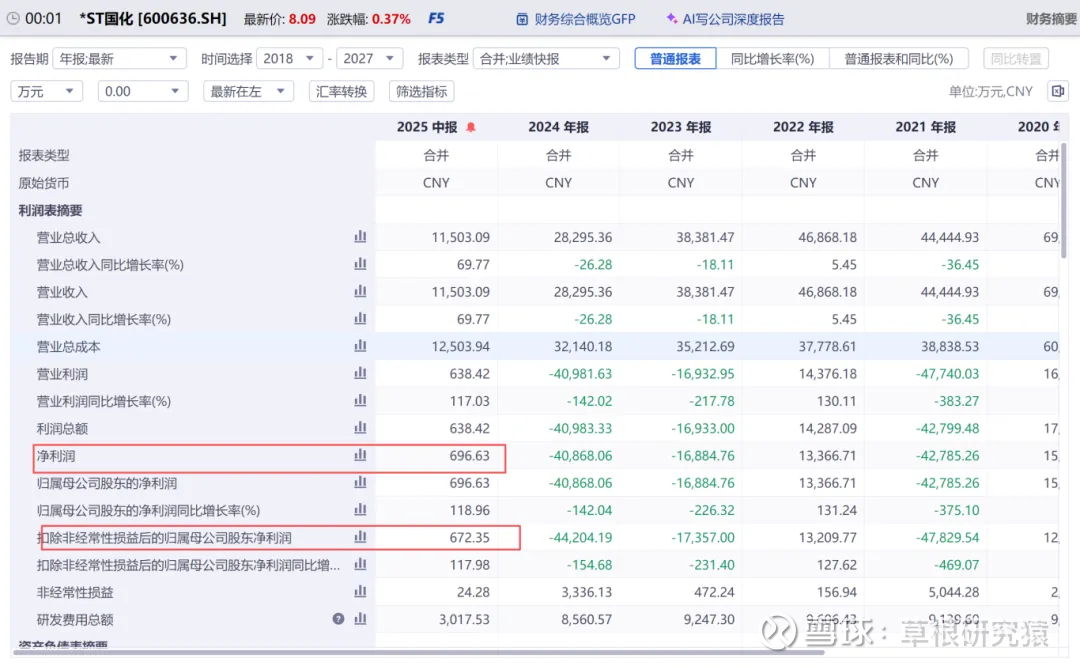Screen dimensions: 1080x666
Task: Click chart icon for 非经常性损益 row
Action: click(360, 592)
